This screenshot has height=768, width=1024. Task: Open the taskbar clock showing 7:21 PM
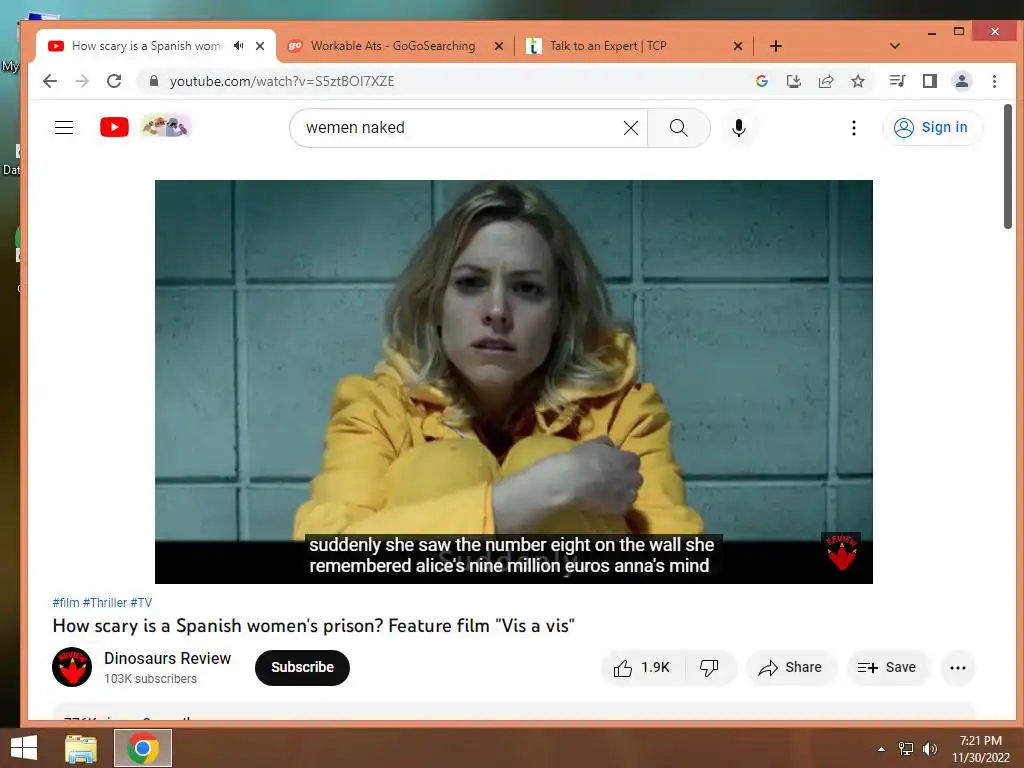tap(980, 749)
